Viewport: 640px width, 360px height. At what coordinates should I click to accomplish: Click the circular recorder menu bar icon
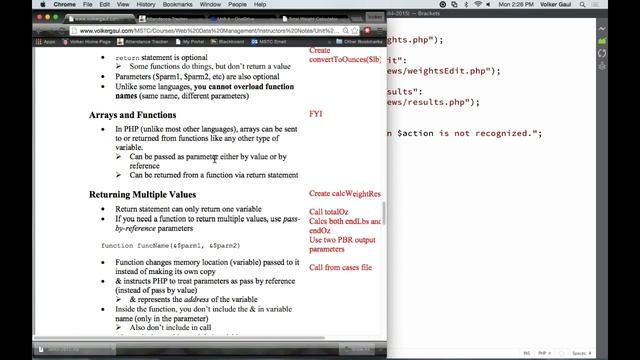[x=443, y=4]
